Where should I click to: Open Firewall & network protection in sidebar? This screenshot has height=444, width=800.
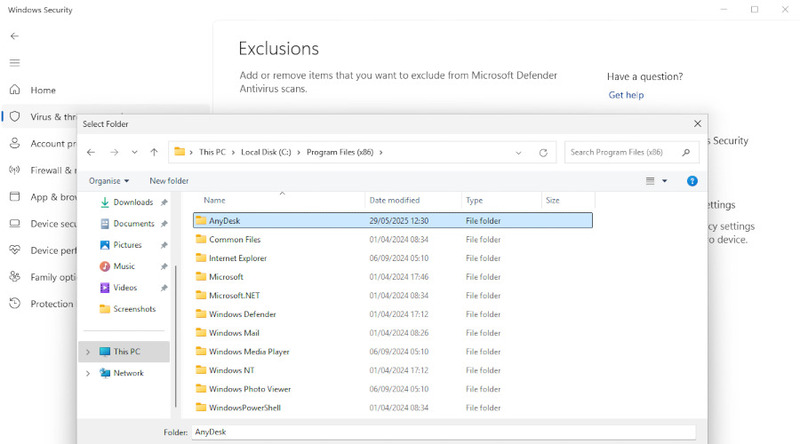43,170
